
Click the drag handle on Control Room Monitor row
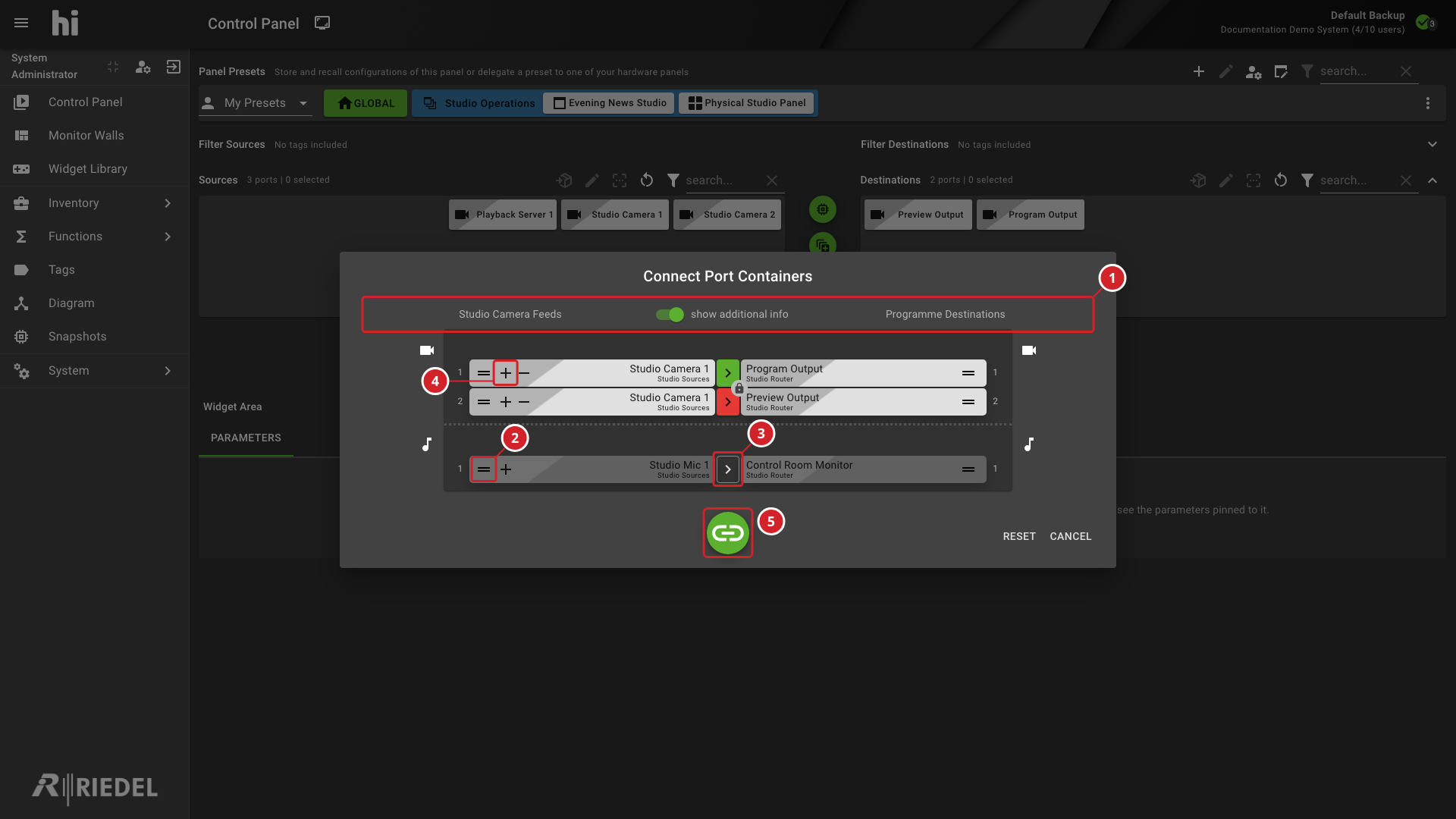(x=968, y=469)
